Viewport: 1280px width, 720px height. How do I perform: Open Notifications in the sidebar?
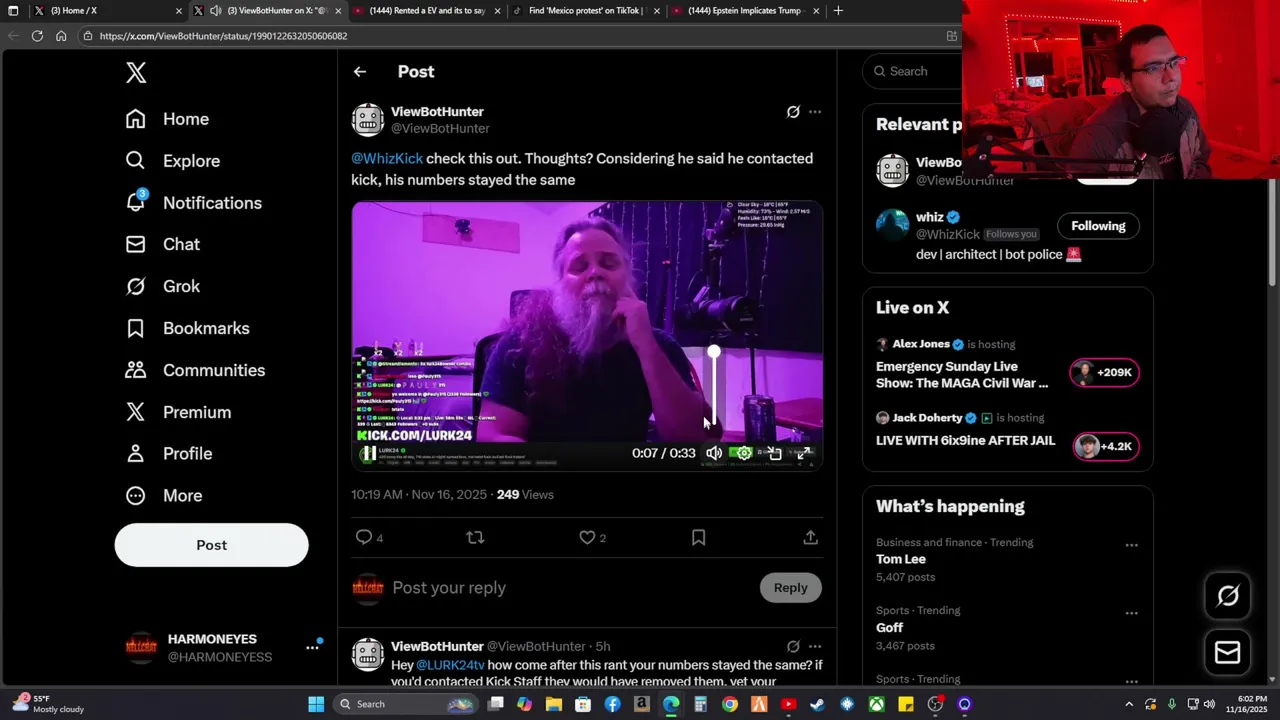click(193, 203)
